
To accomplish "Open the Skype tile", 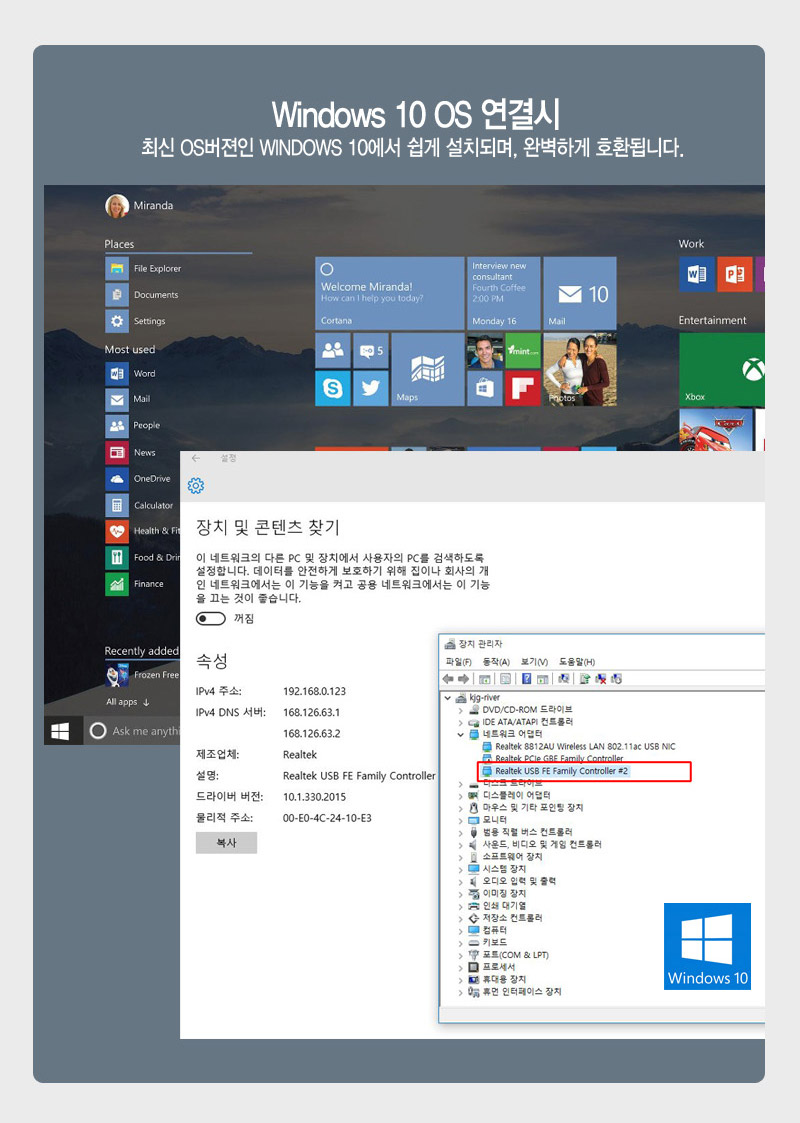I will tap(333, 388).
